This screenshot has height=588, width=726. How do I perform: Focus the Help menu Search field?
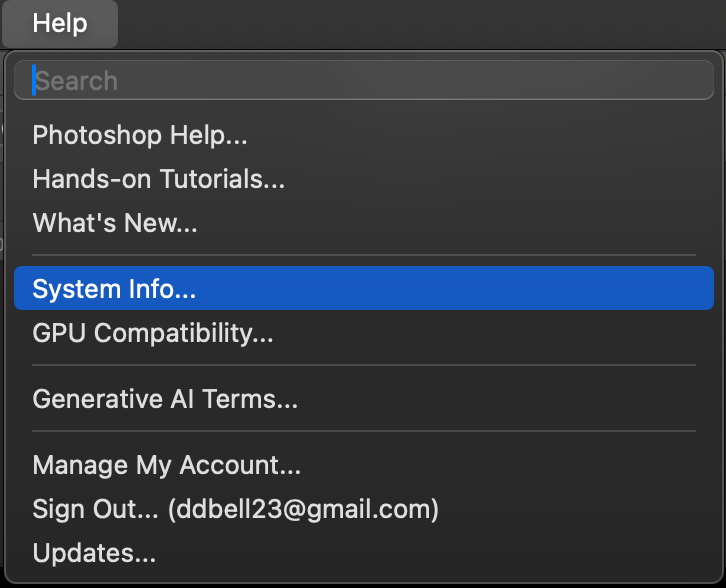click(363, 81)
